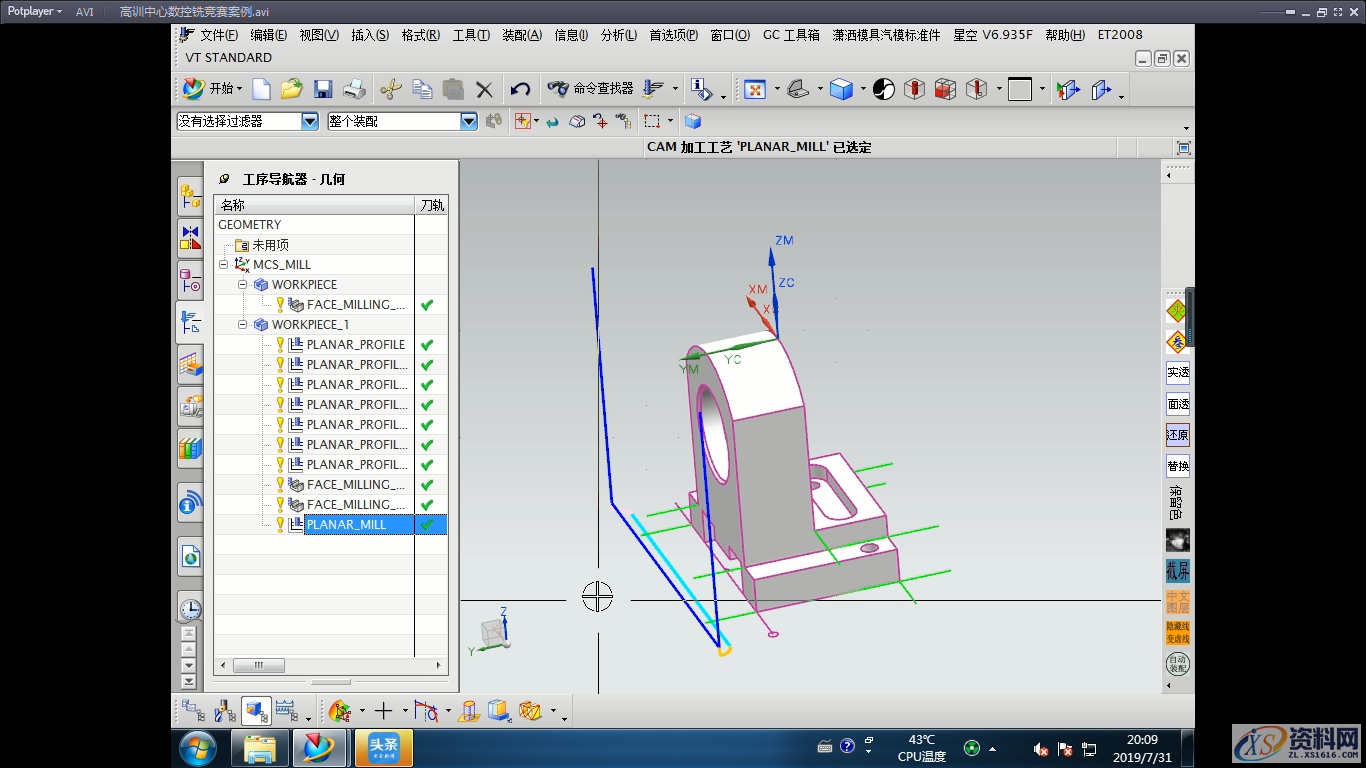Open the 分析(L) menu
This screenshot has height=768, width=1366.
coord(618,35)
